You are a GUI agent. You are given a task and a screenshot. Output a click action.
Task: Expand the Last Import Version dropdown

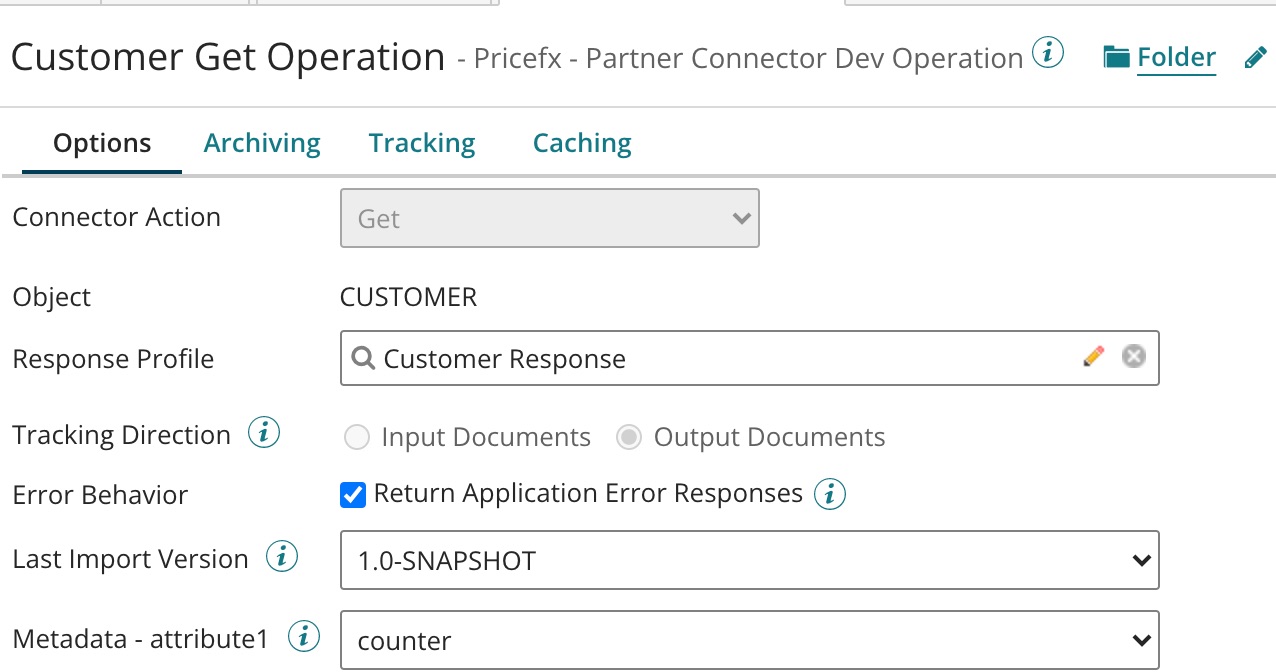[749, 560]
